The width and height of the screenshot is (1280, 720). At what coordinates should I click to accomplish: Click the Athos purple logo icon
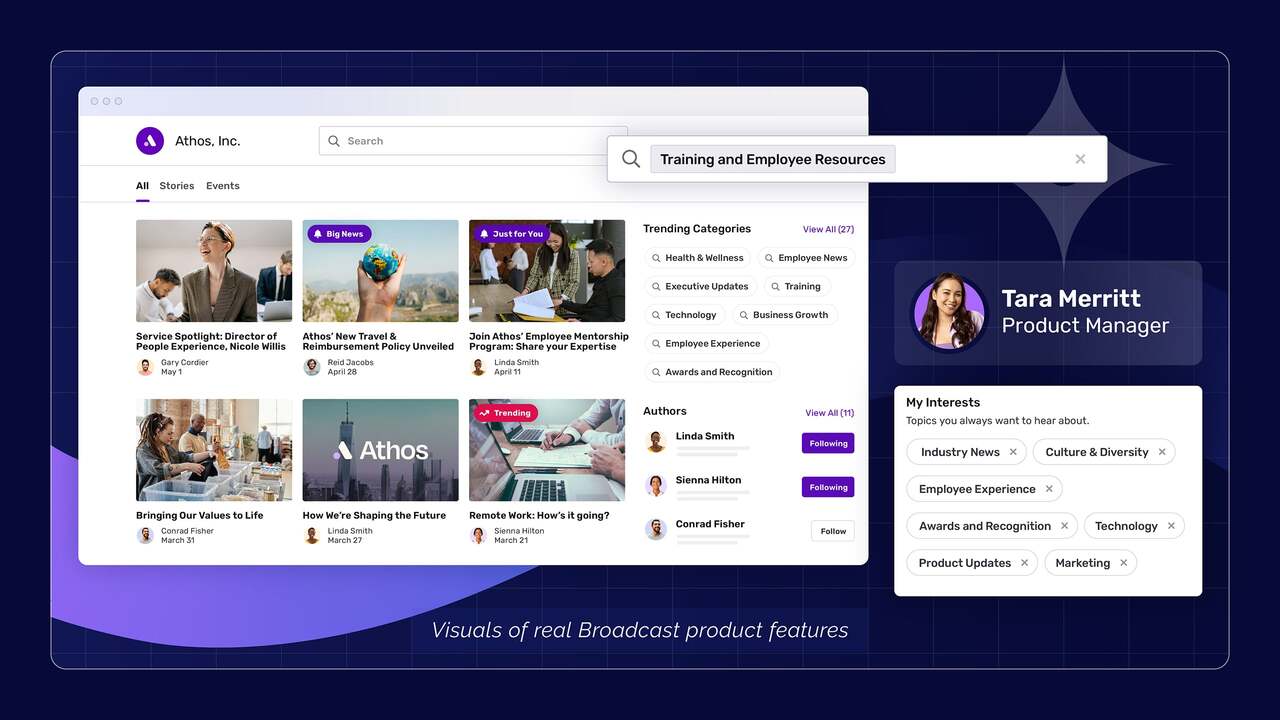pyautogui.click(x=150, y=141)
